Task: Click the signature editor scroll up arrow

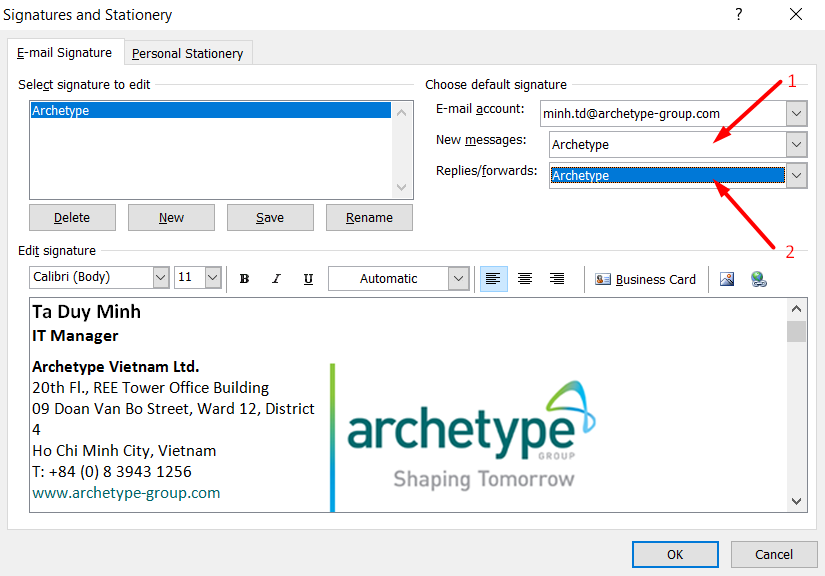Action: pos(797,309)
